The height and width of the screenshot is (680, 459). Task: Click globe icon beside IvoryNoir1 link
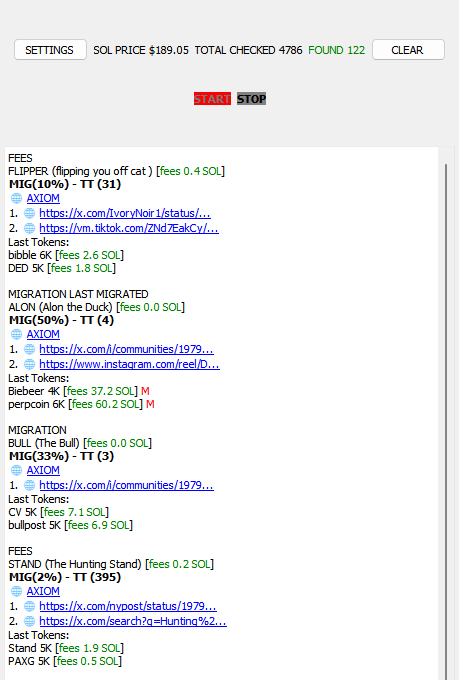(x=30, y=213)
